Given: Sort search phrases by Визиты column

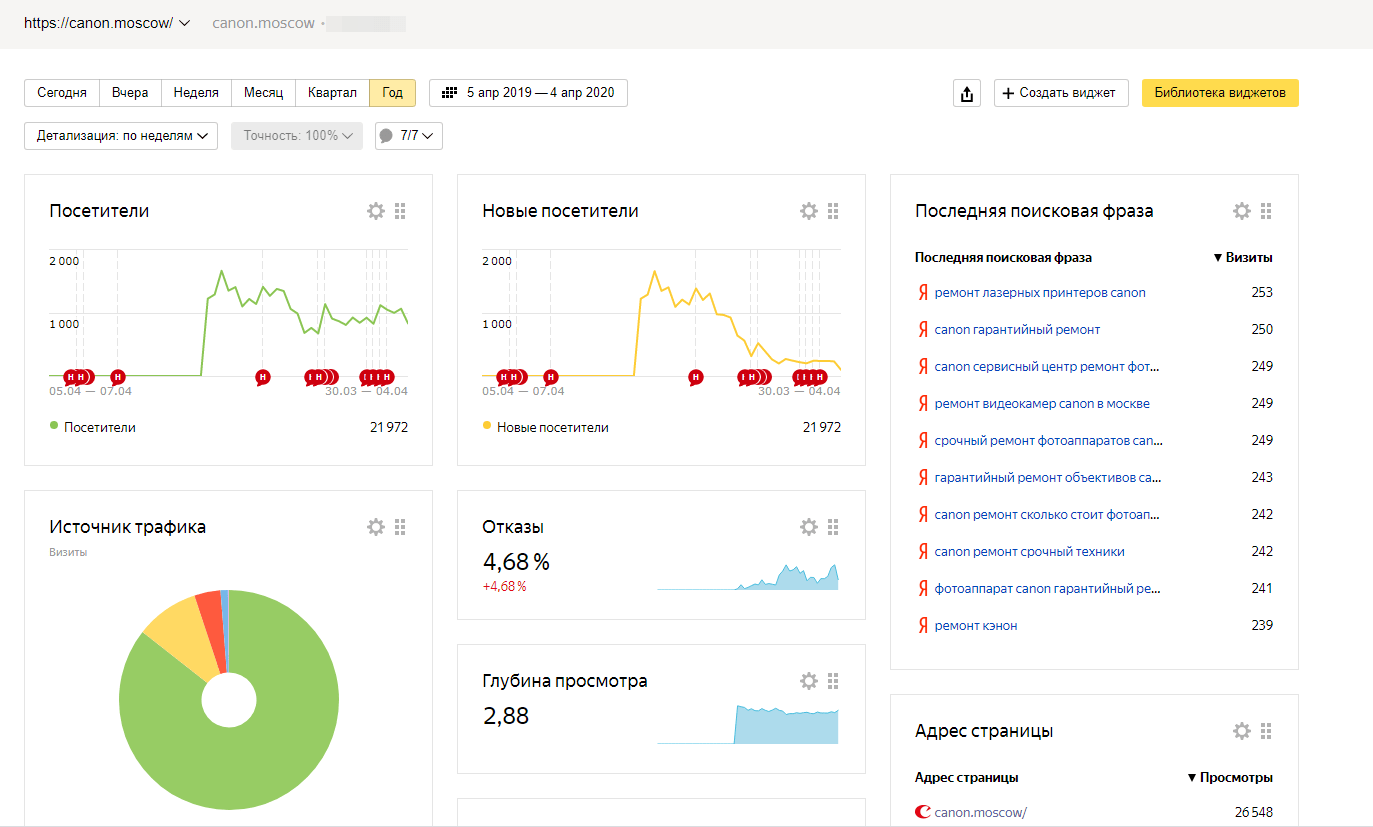Looking at the screenshot, I should click(1242, 257).
